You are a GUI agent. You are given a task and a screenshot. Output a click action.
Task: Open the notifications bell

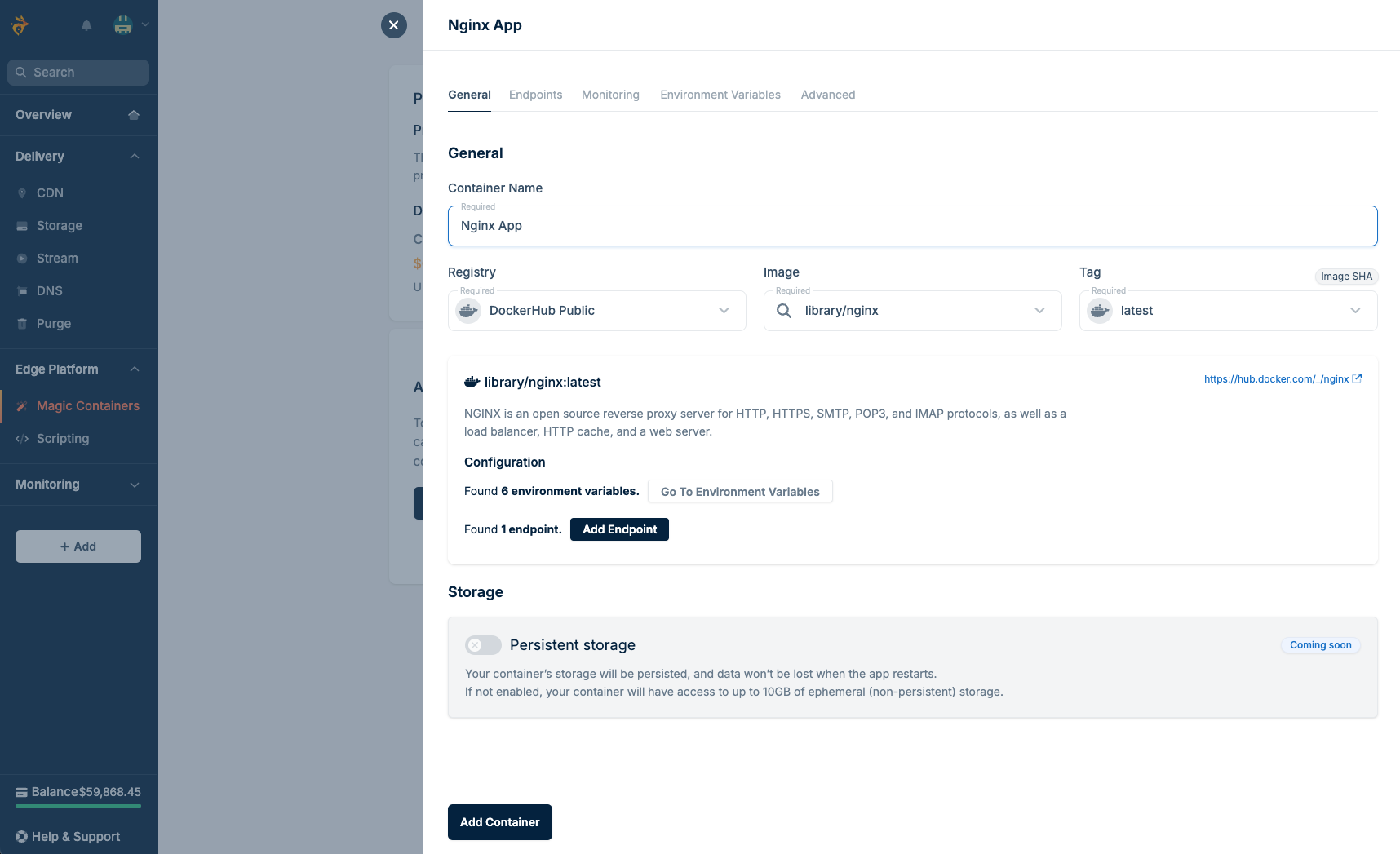point(86,25)
